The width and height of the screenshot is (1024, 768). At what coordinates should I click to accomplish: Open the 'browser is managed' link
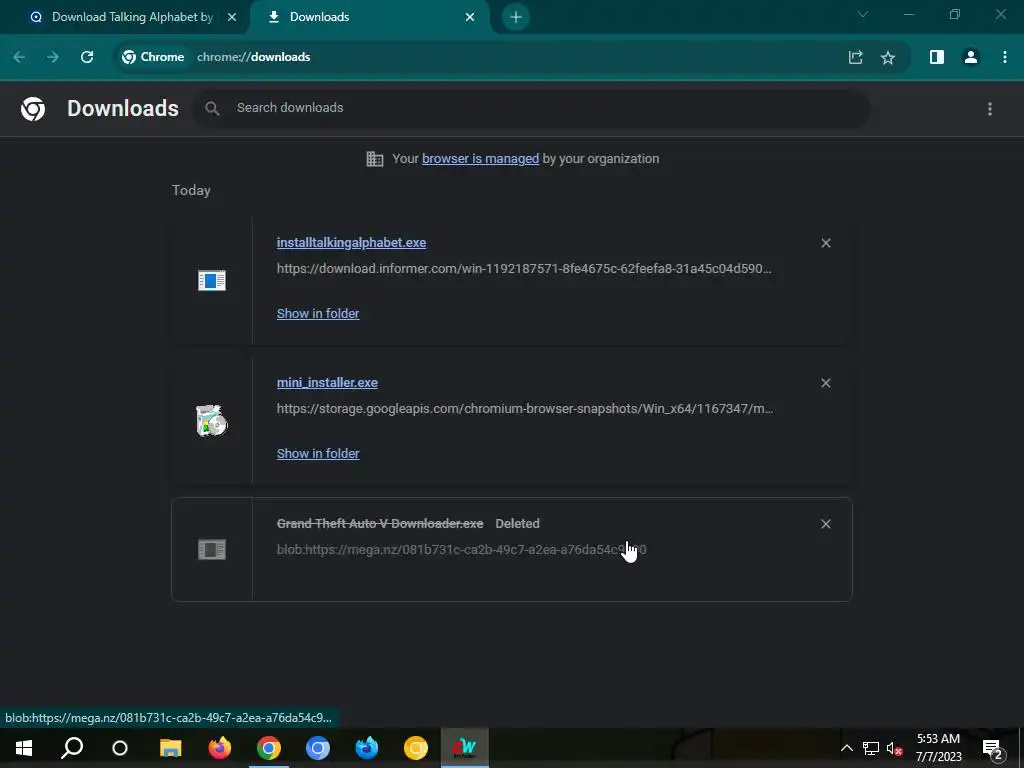[x=480, y=159]
